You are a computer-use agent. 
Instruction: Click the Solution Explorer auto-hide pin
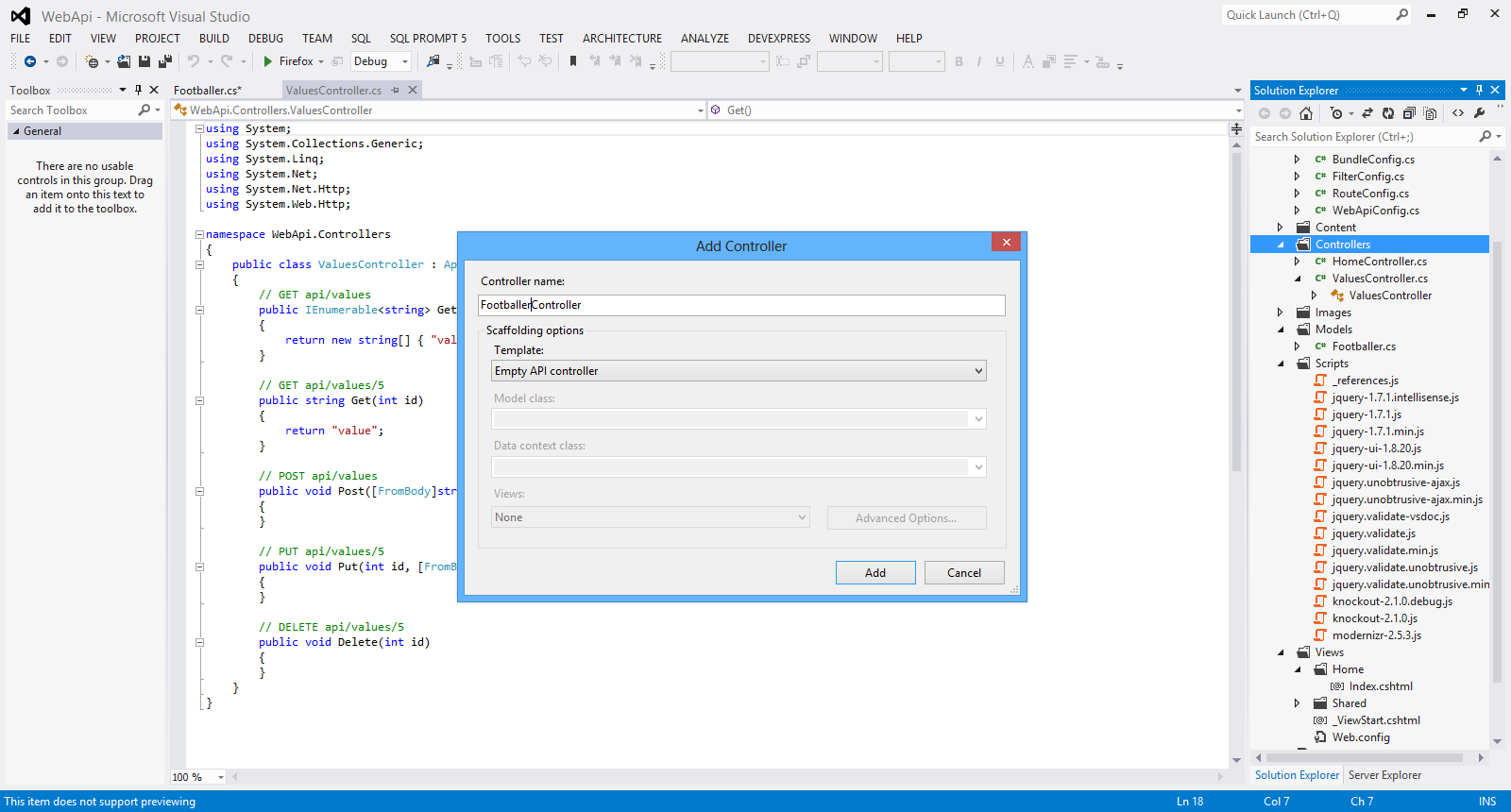pyautogui.click(x=1480, y=90)
